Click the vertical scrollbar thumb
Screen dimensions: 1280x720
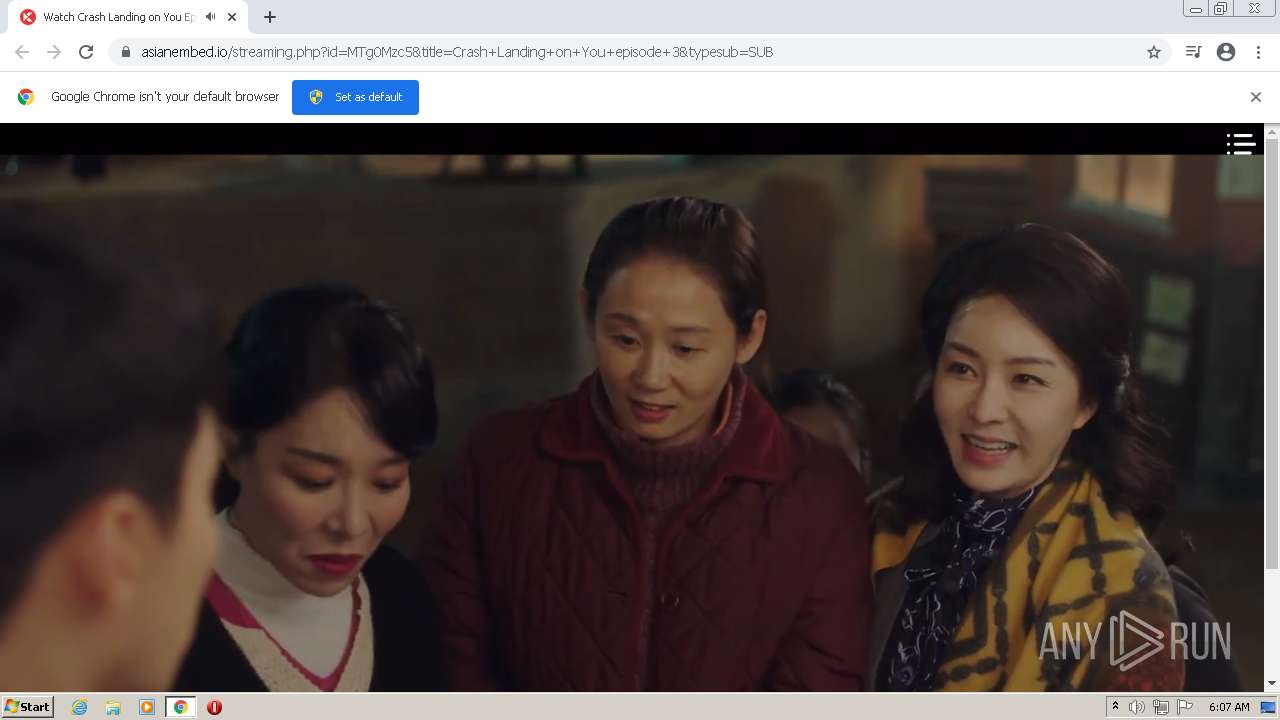(x=1272, y=354)
